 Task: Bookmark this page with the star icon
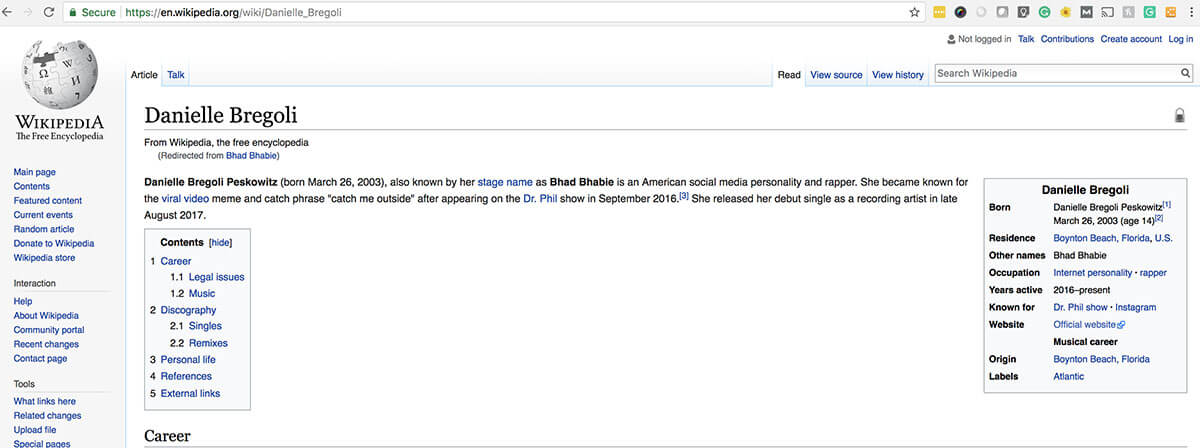914,13
